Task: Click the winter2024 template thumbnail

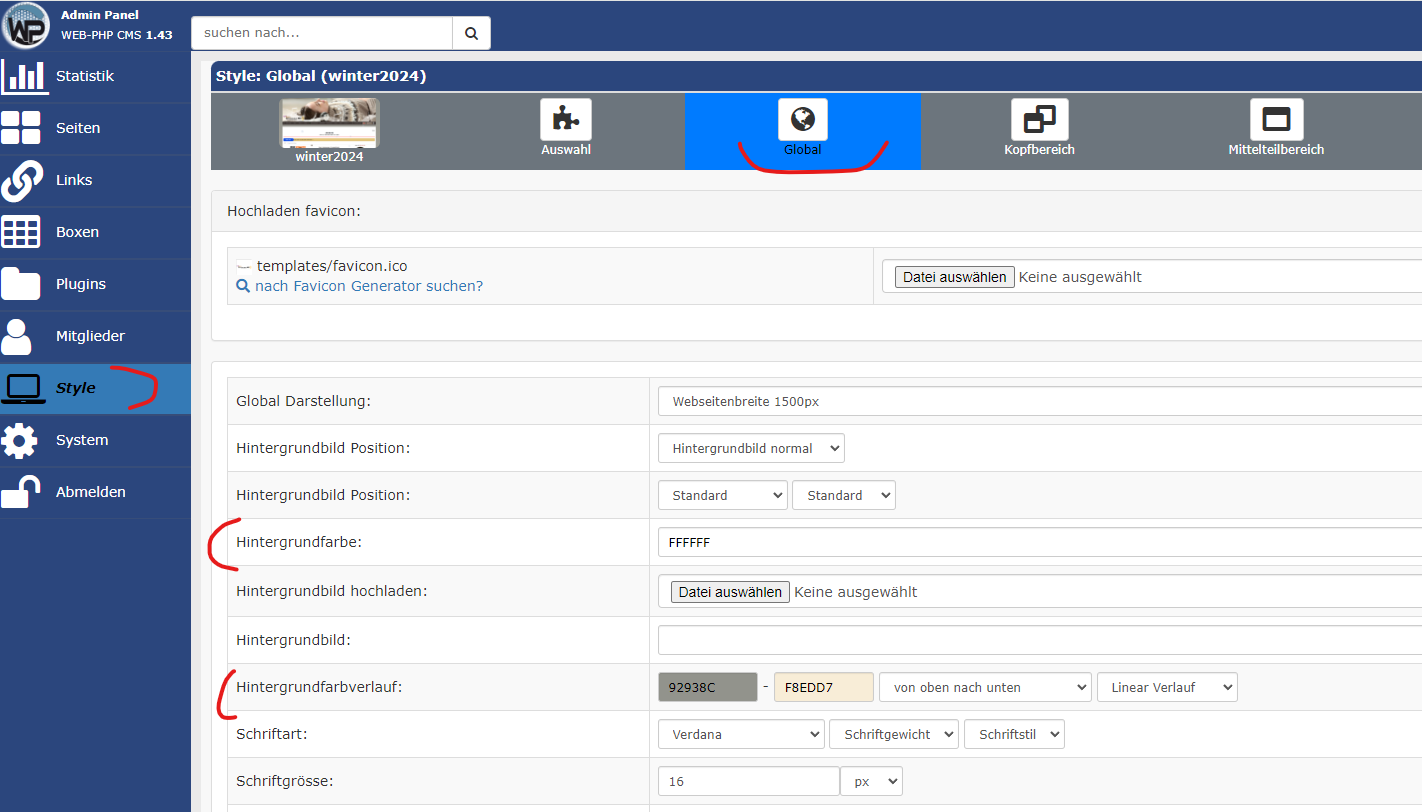Action: point(329,123)
